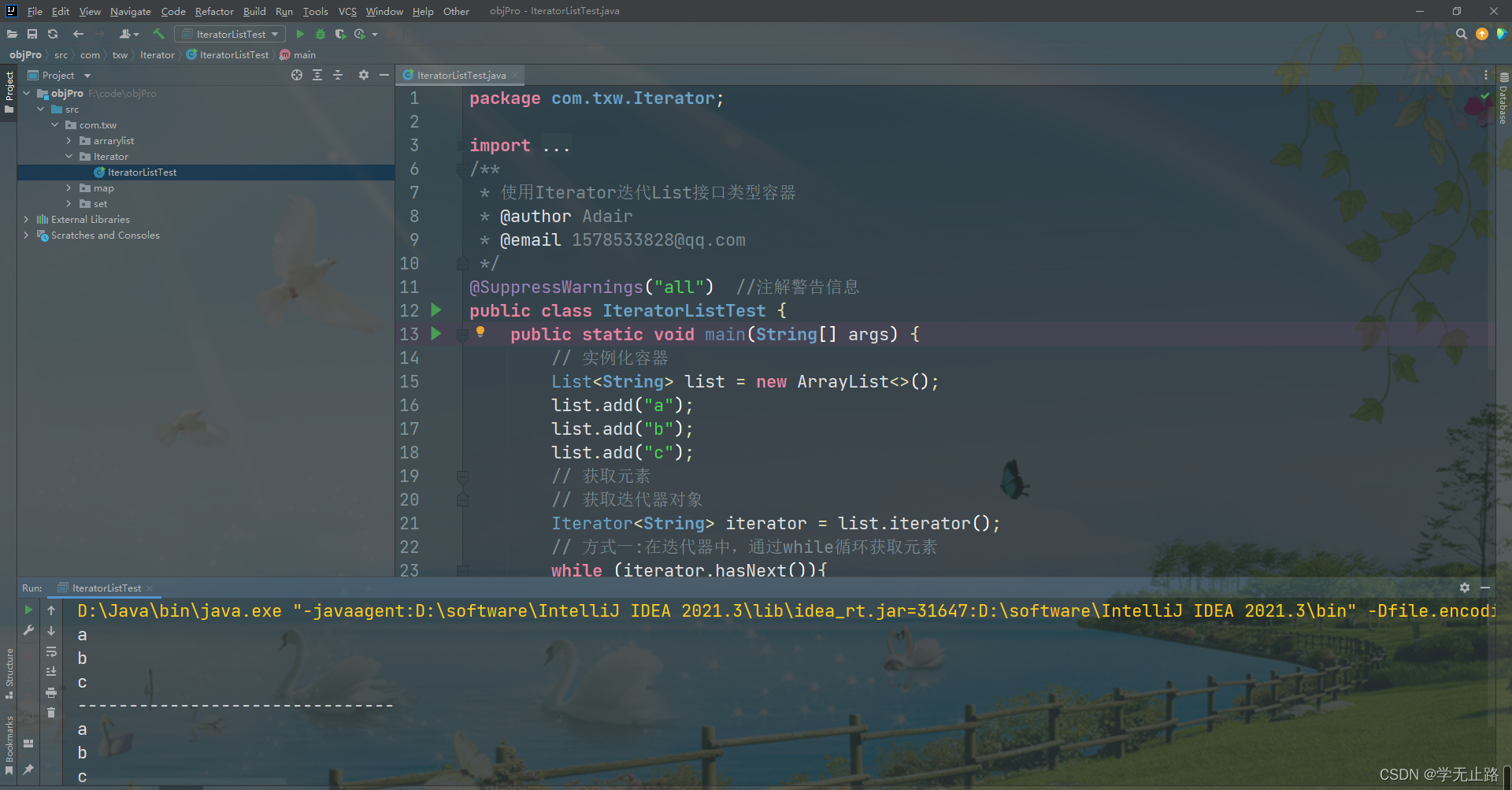Run IteratorListTest with the toolbar play icon
Screen dimensions: 1512x790
point(300,34)
